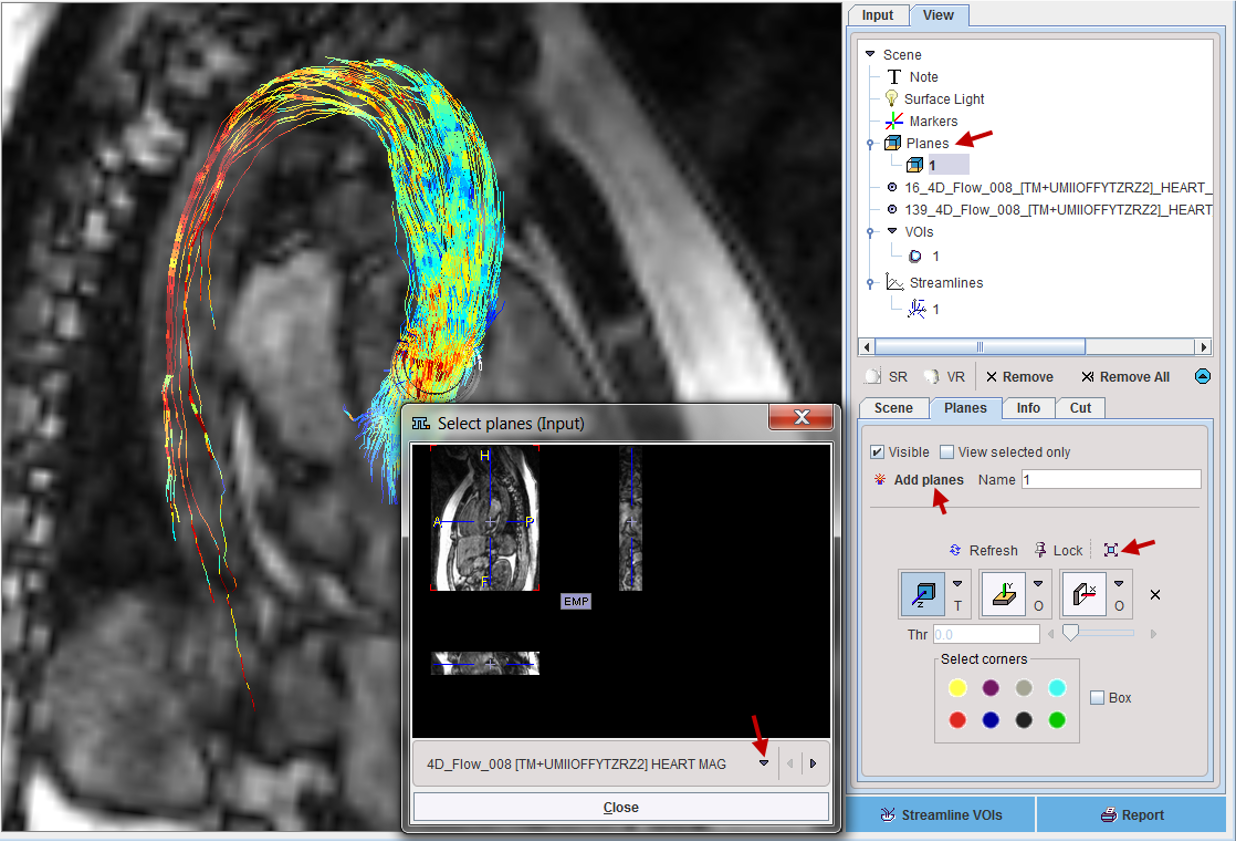Click the Thr slider handle
The width and height of the screenshot is (1236, 841).
[1070, 633]
